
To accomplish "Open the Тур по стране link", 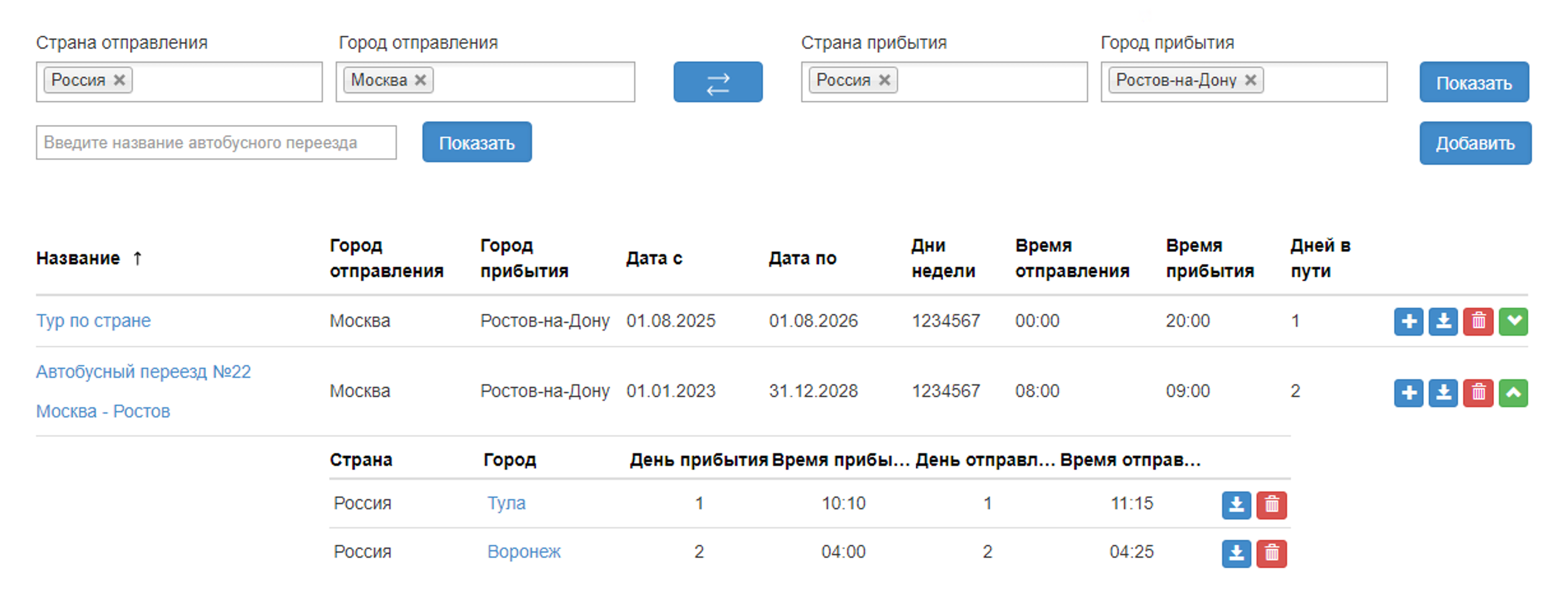I will coord(93,320).
